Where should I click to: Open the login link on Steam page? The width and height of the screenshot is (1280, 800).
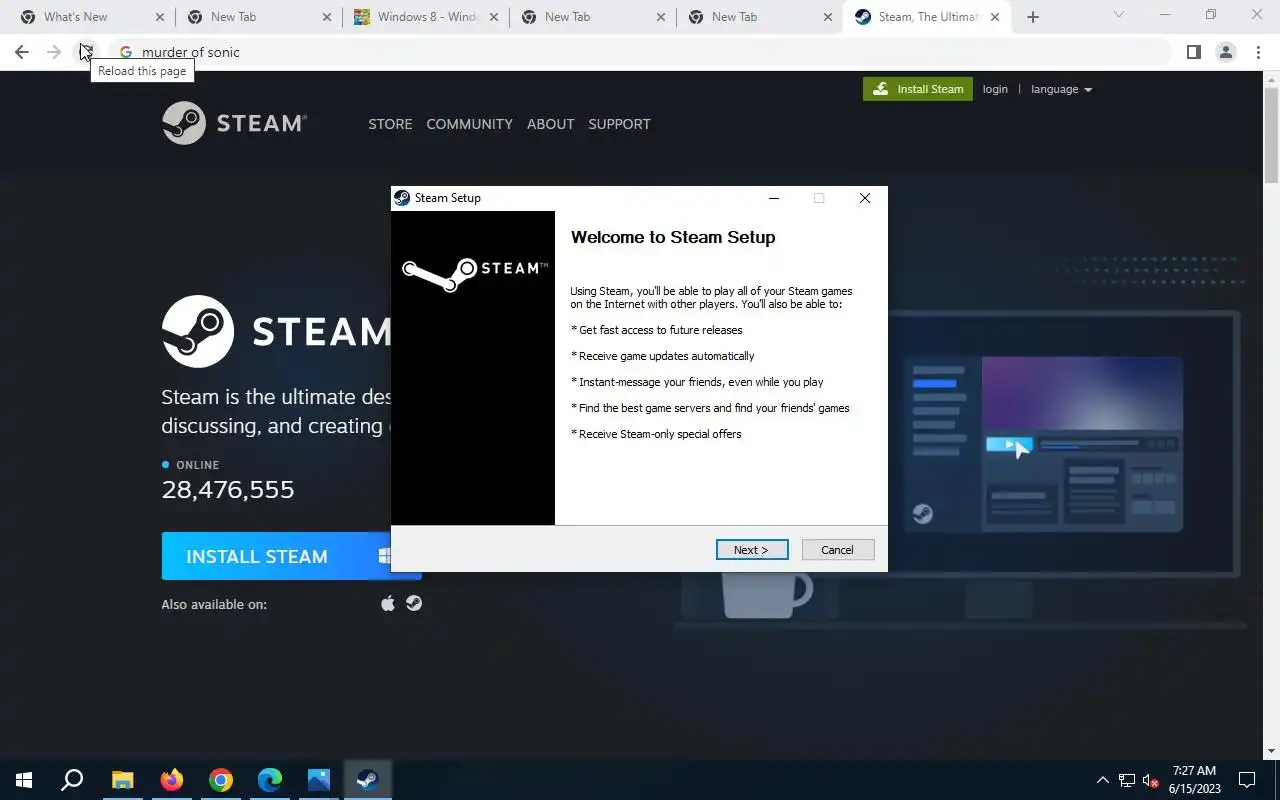click(x=995, y=89)
